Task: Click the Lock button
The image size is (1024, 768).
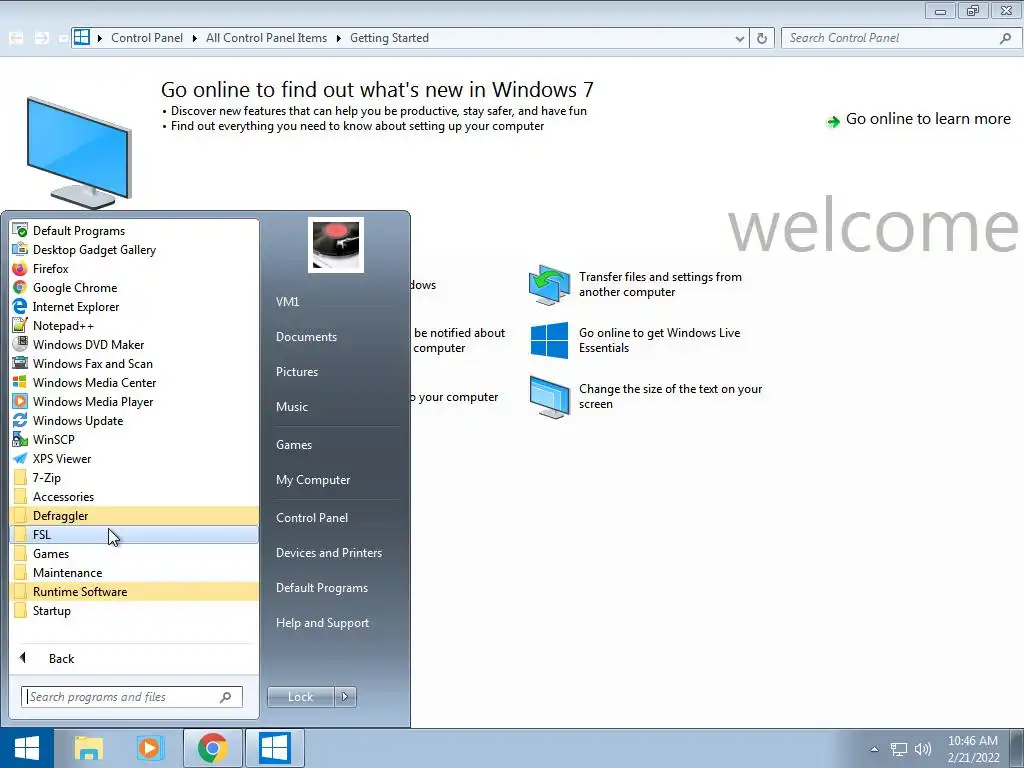Action: 300,697
